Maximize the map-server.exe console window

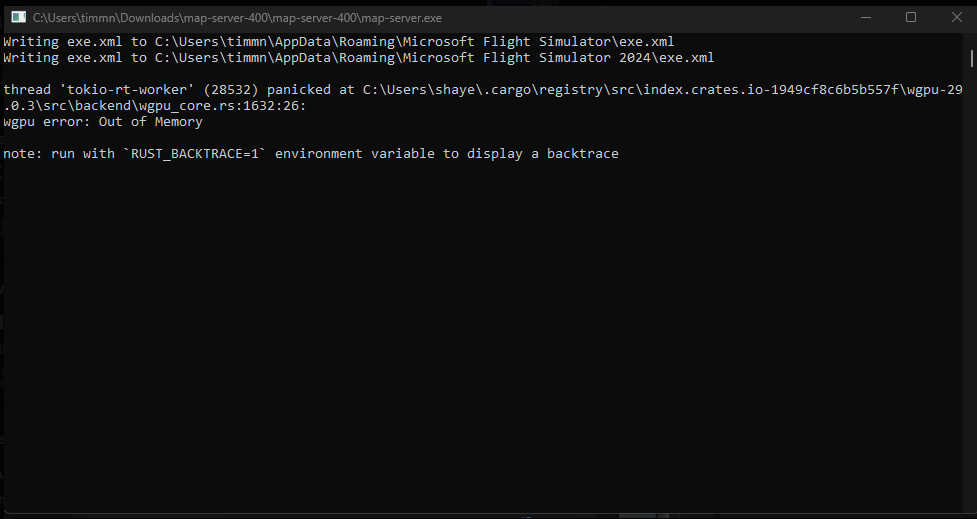(x=911, y=17)
